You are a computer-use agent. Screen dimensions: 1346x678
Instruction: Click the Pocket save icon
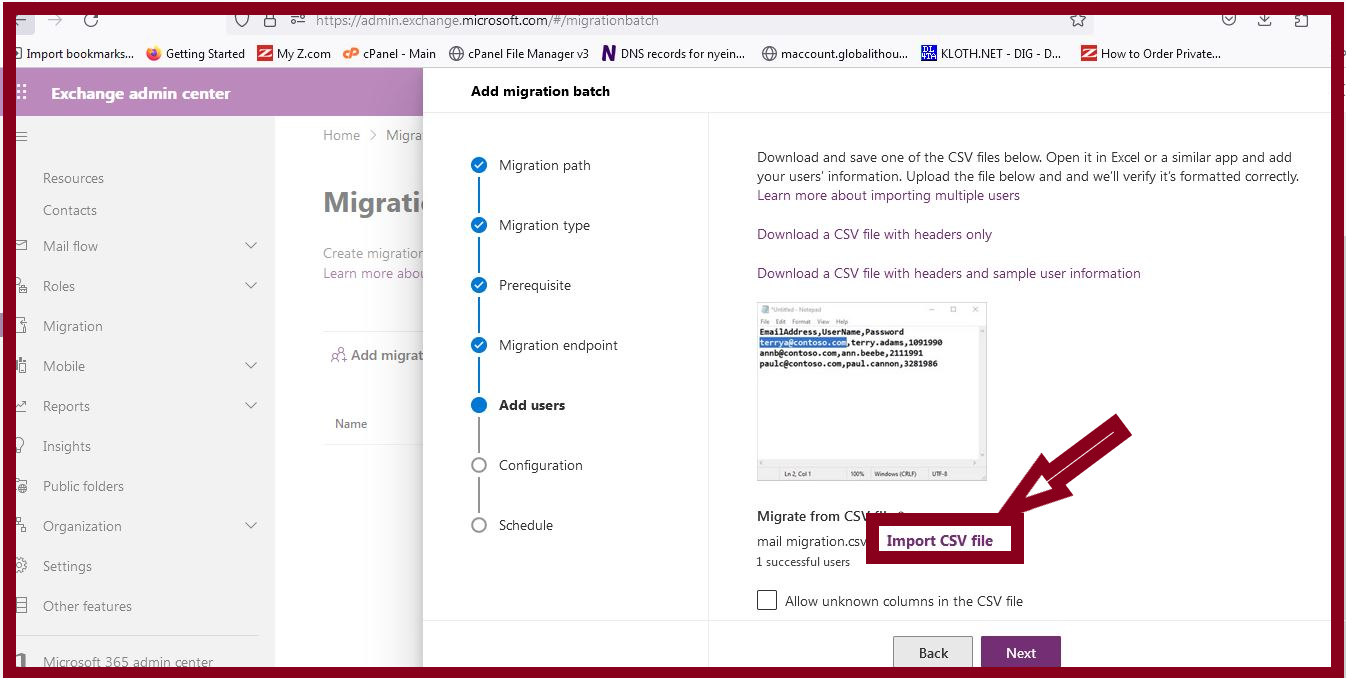[x=1229, y=19]
